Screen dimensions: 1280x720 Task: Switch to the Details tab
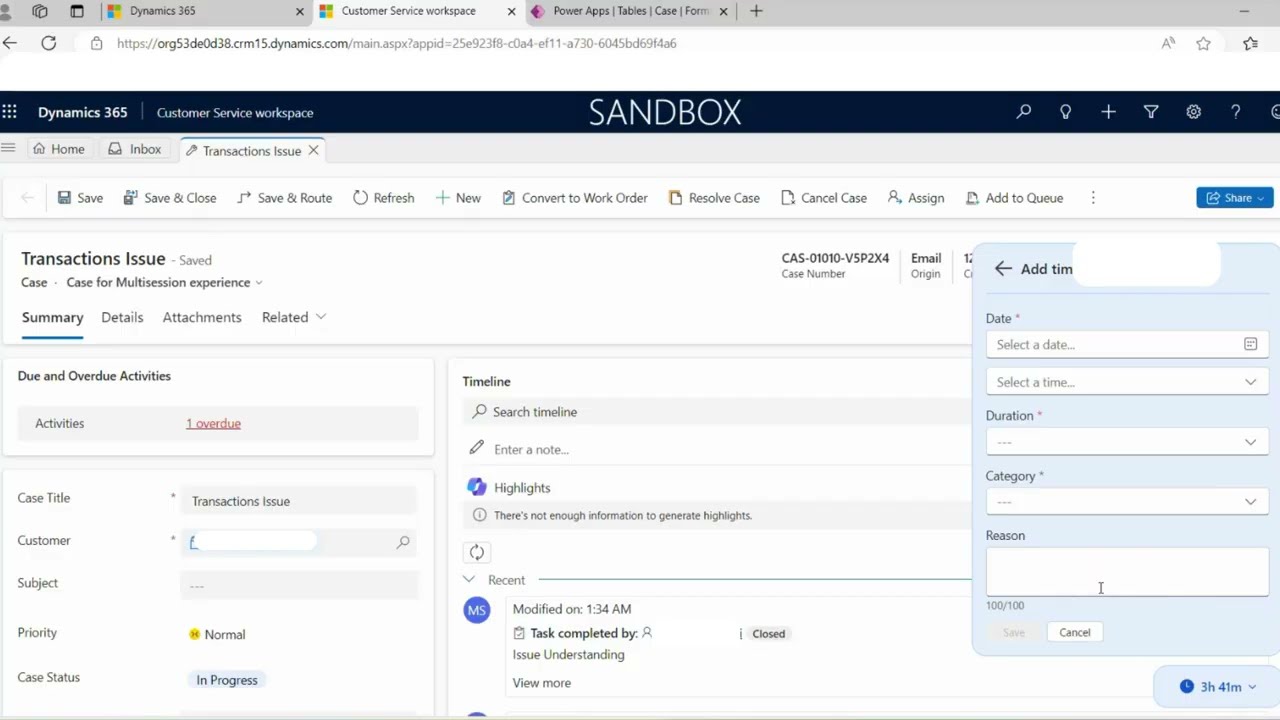pos(122,317)
